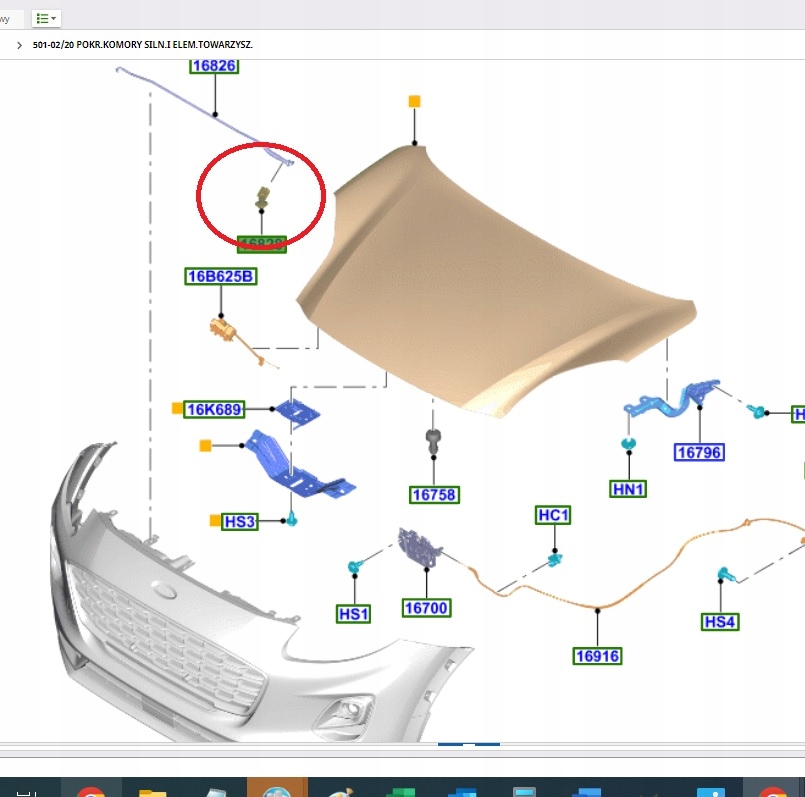The image size is (805, 797).
Task: Click the HN1 part label
Action: click(627, 489)
